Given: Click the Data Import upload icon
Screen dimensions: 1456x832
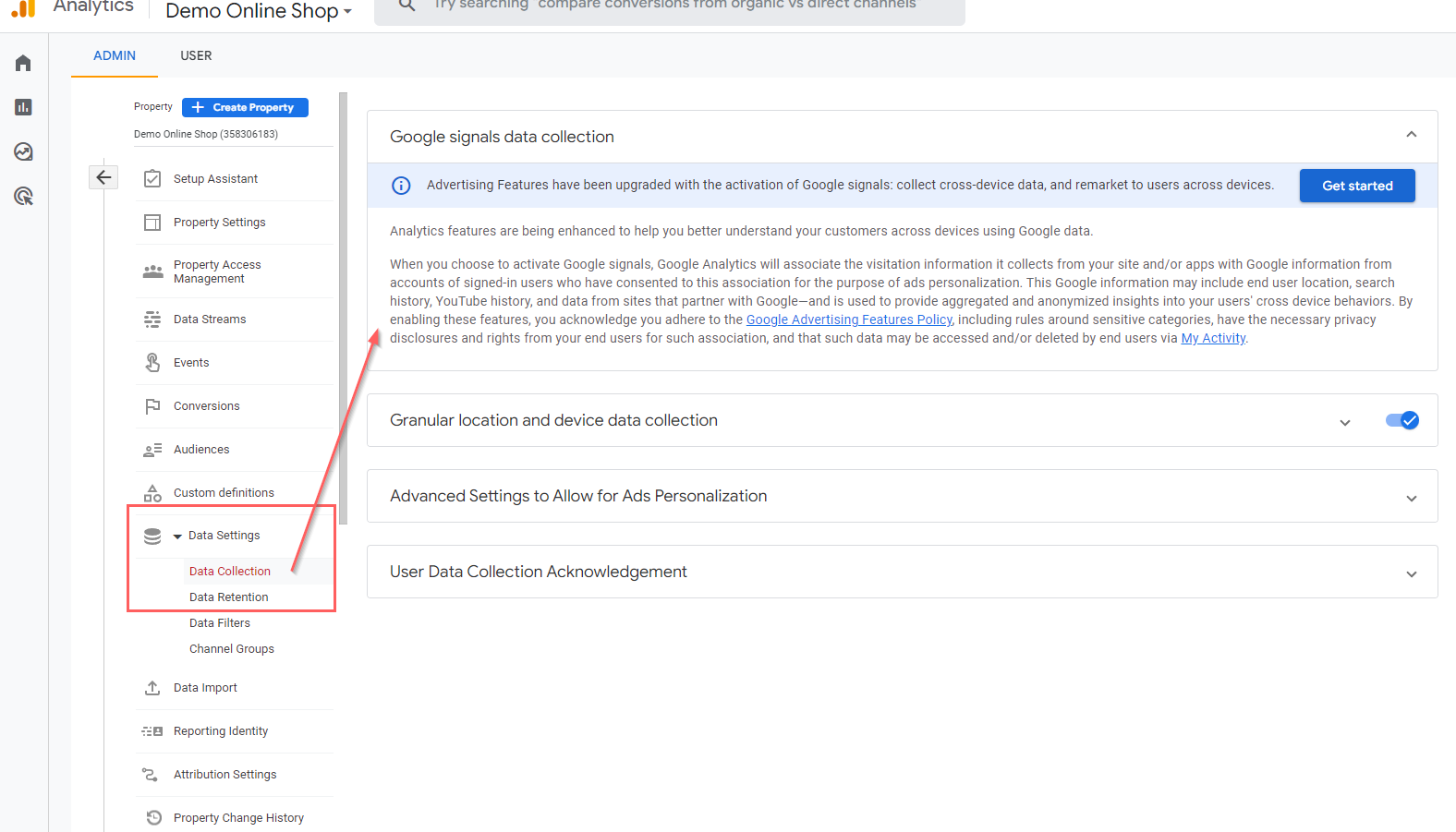Looking at the screenshot, I should (152, 688).
